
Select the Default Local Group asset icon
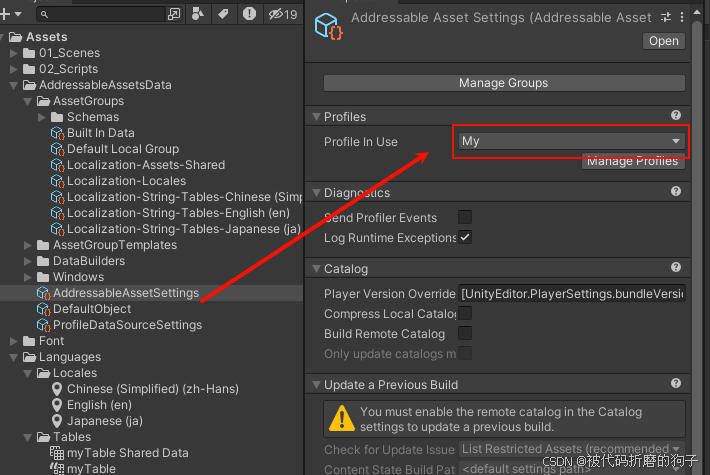[57, 149]
